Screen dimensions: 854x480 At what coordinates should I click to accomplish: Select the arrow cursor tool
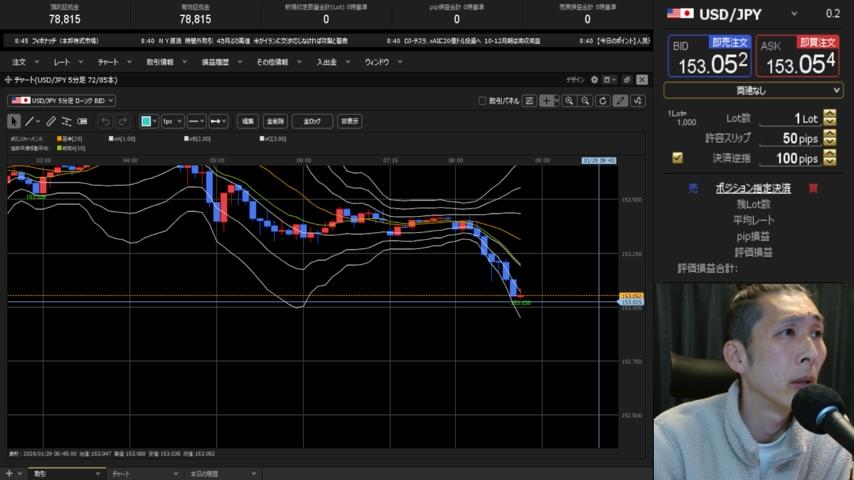click(x=15, y=121)
